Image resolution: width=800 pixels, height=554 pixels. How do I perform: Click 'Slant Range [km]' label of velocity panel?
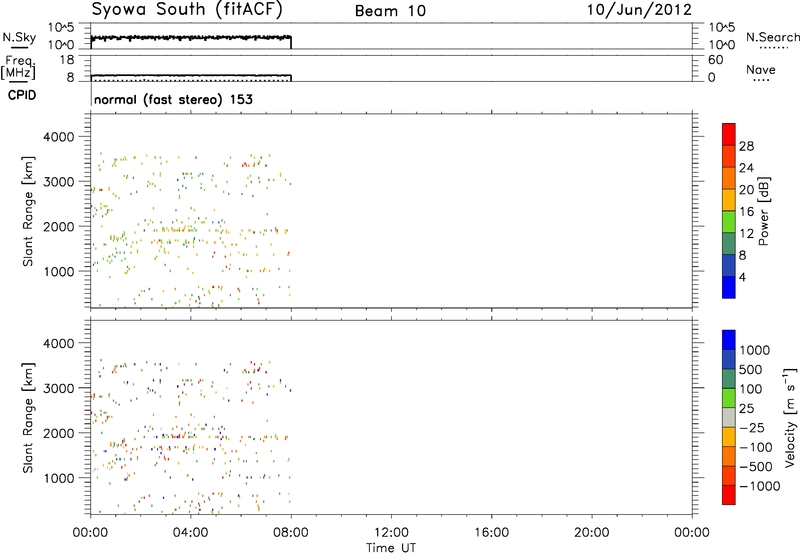tap(28, 418)
